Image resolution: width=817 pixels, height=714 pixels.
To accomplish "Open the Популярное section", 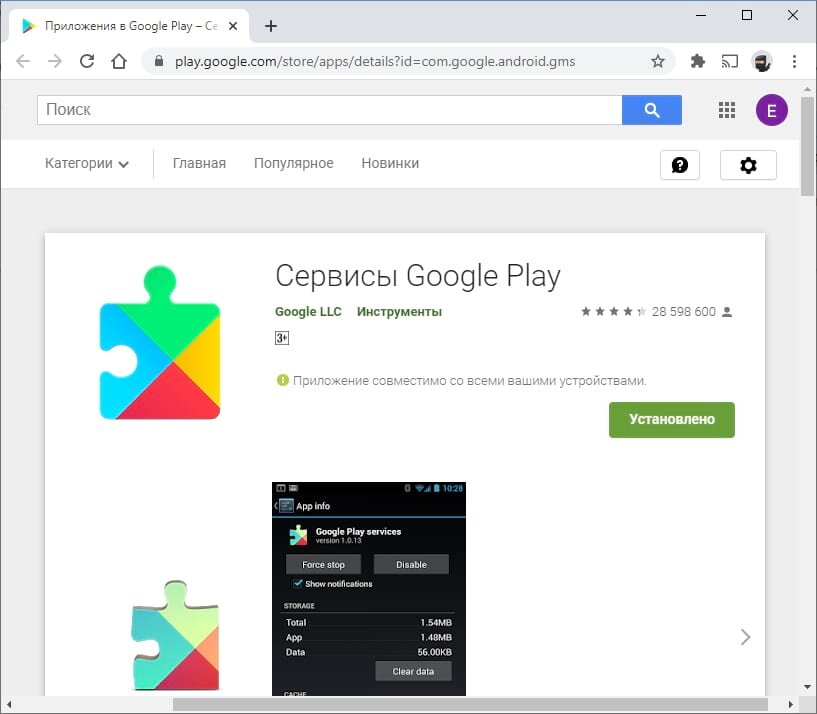I will [x=293, y=163].
